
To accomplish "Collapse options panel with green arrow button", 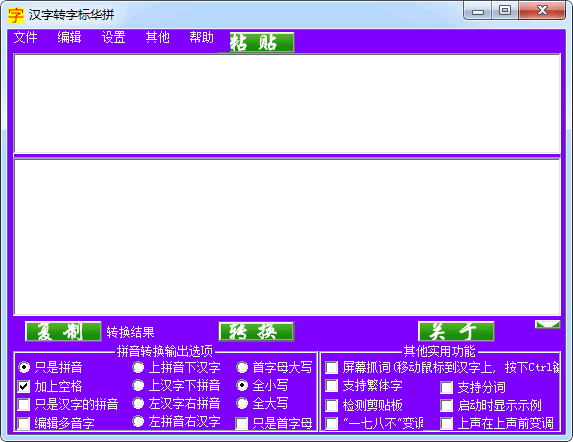I will (x=547, y=324).
